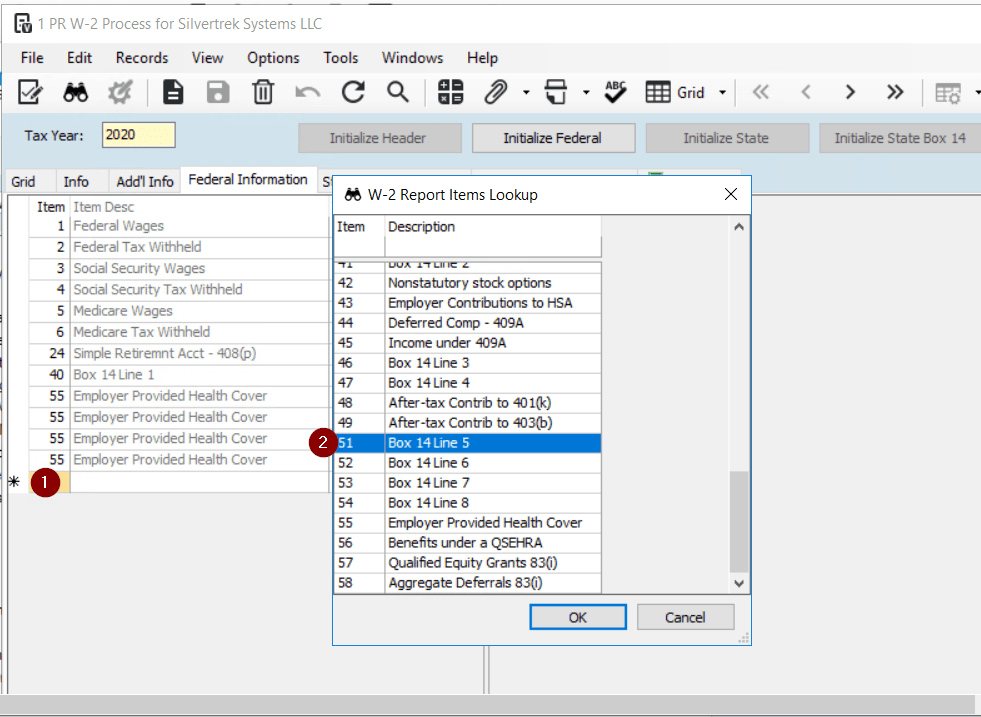Click the 'Medicare Tax Withheld' grid row
The height and width of the screenshot is (717, 981).
point(178,332)
